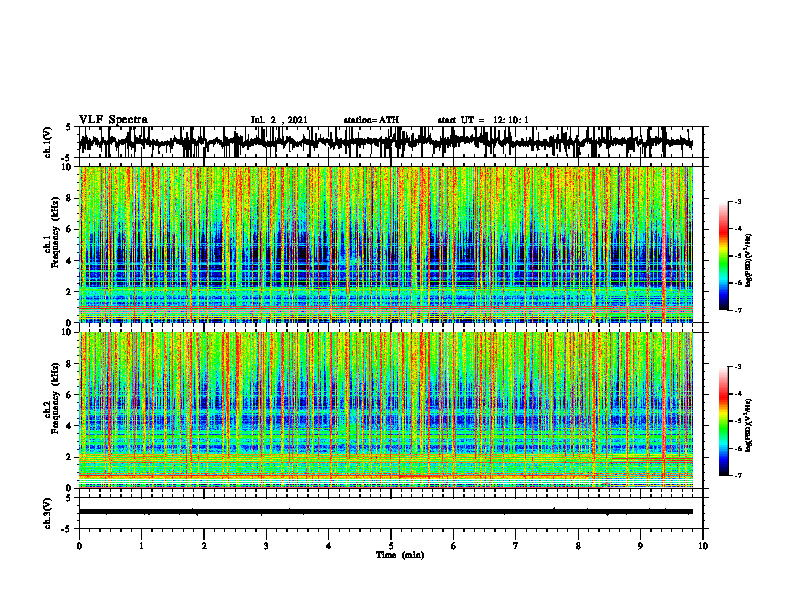The image size is (792, 612).
Task: Click the ch.1 voltage waveform trace panel
Action: pyautogui.click(x=391, y=142)
